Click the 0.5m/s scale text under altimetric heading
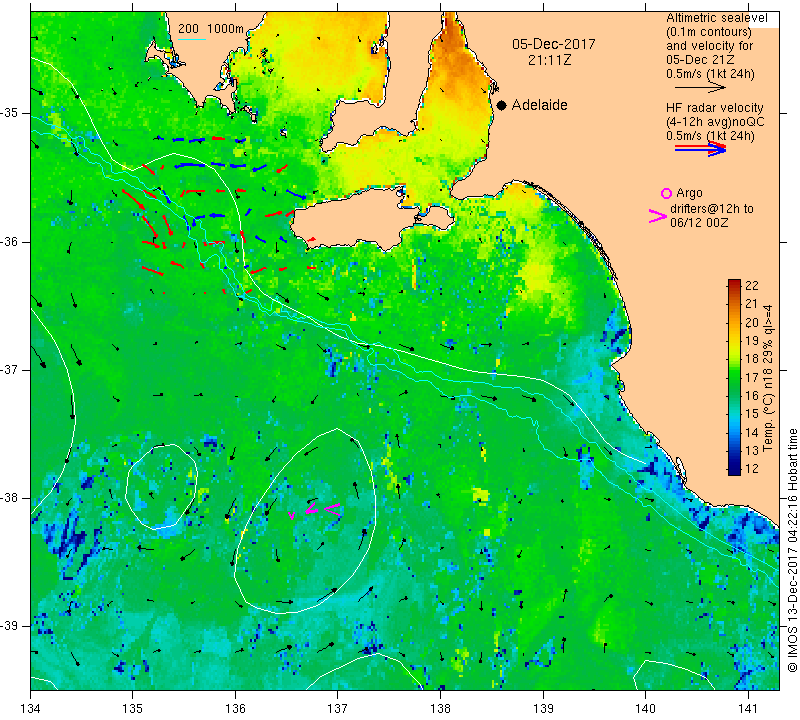 (x=710, y=74)
